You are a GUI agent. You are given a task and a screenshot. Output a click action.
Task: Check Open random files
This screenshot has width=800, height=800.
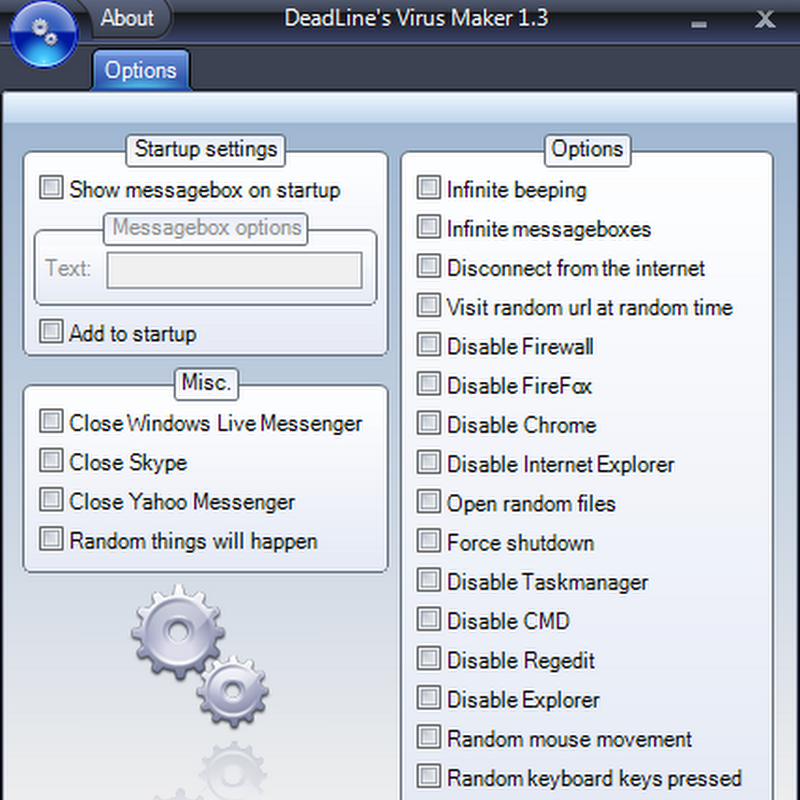429,502
